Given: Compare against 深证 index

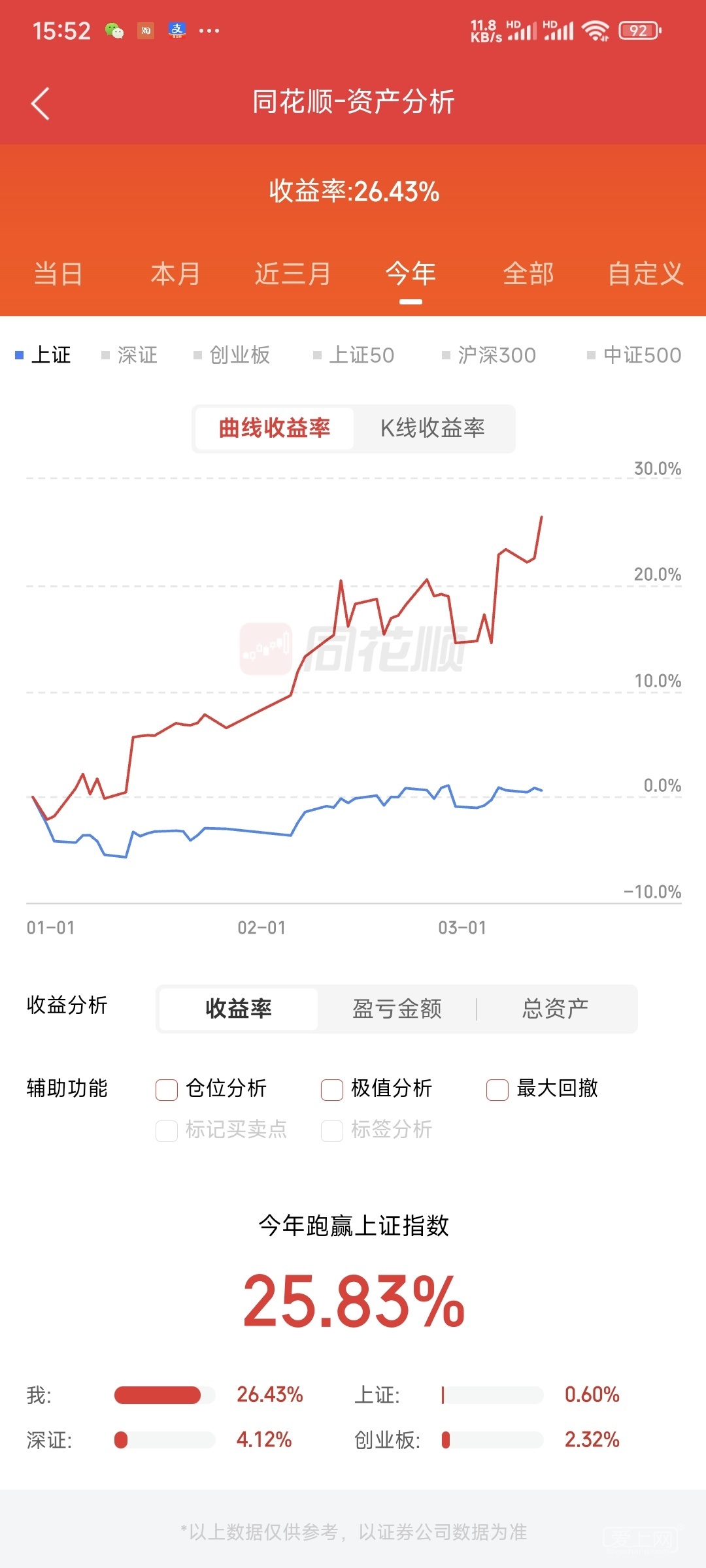Looking at the screenshot, I should point(131,355).
